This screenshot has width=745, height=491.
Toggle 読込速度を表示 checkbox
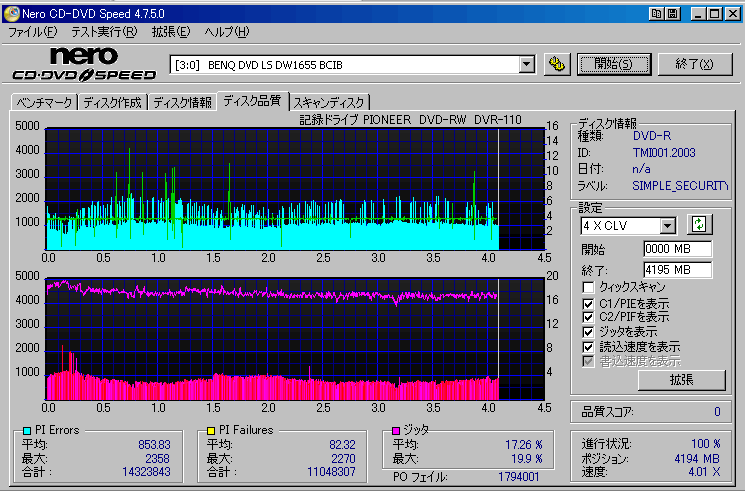pyautogui.click(x=588, y=347)
